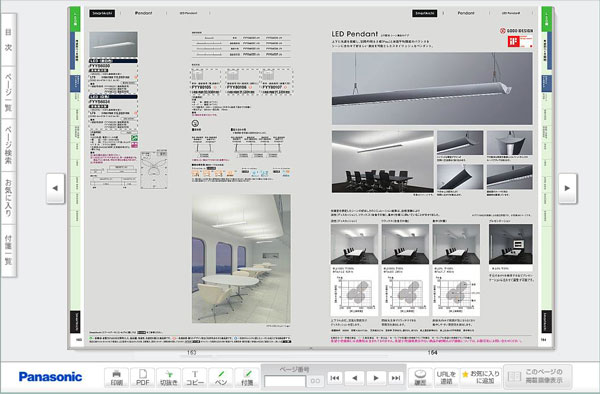Click product code FYY80107
Viewport: 600px width, 394px height.
[273, 88]
